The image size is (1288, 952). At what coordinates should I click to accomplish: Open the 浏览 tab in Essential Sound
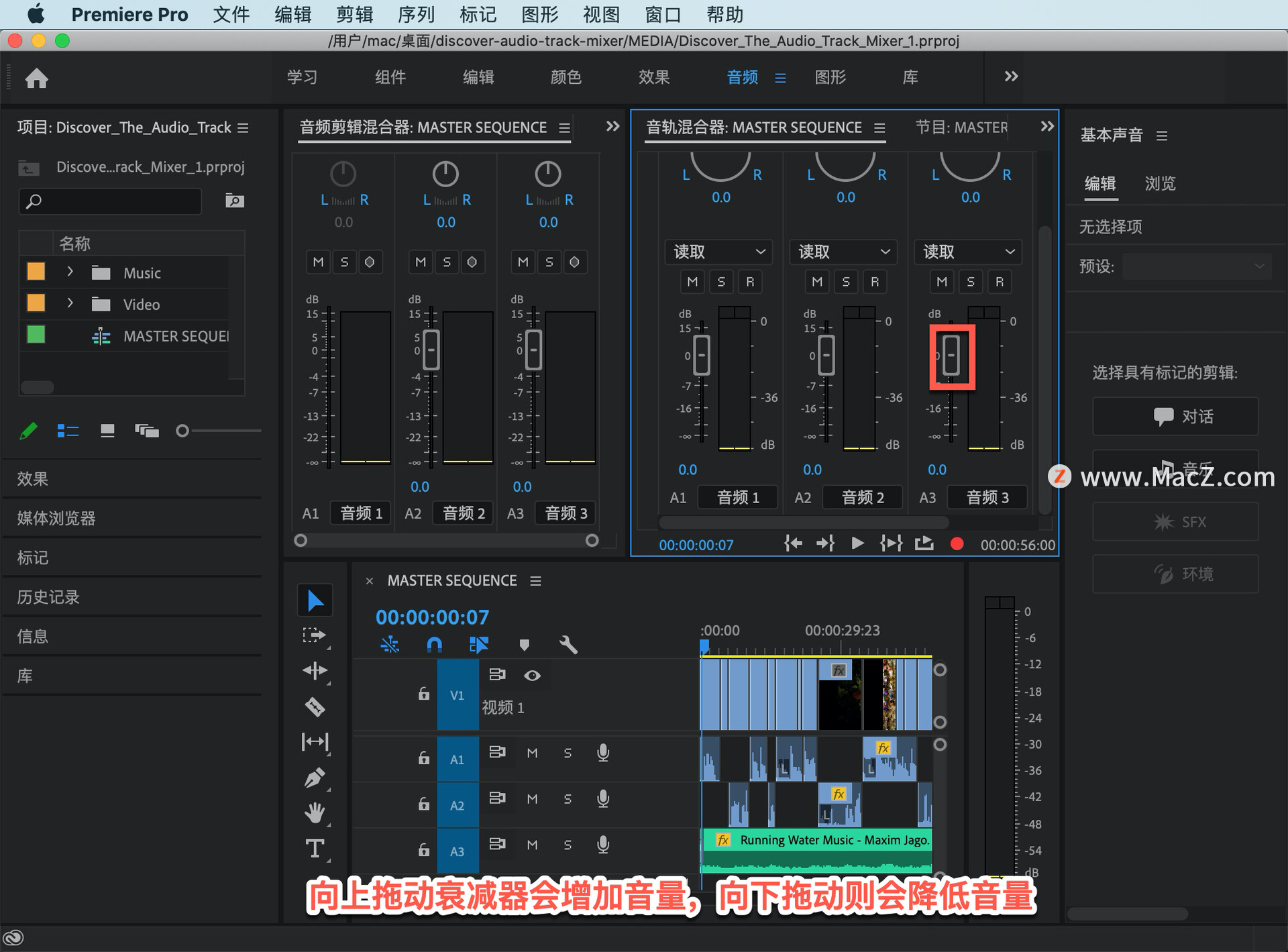click(1159, 183)
